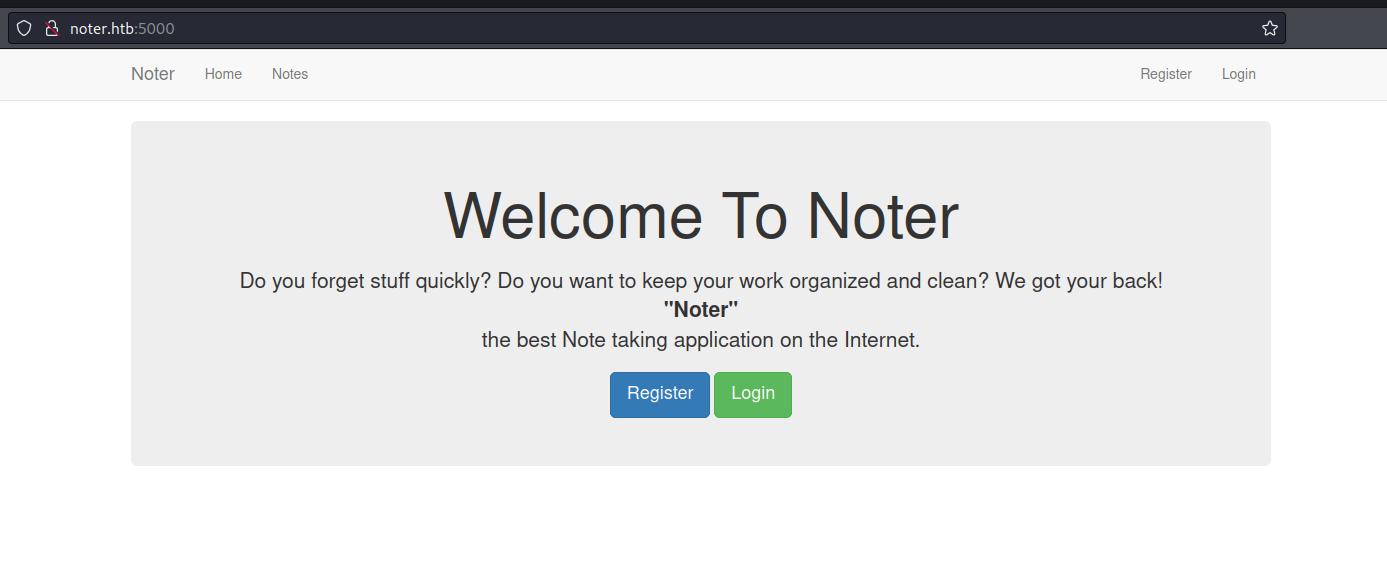Open the Noter brand link in navbar
The height and width of the screenshot is (567, 1387).
click(x=153, y=74)
